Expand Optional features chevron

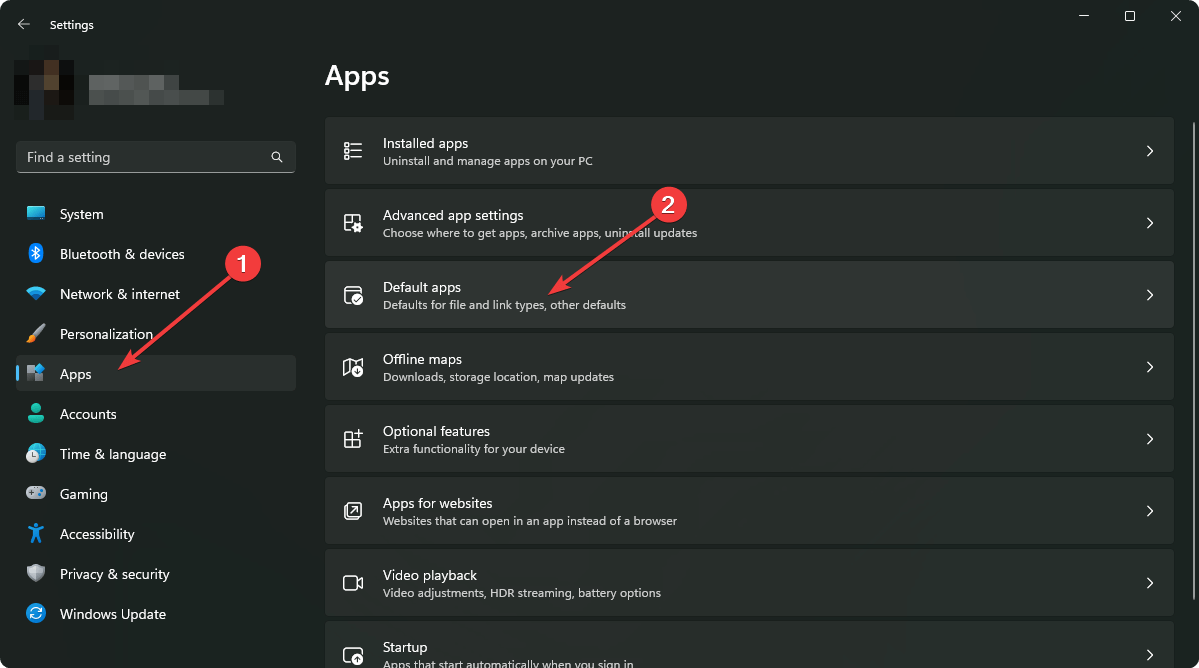click(1149, 439)
